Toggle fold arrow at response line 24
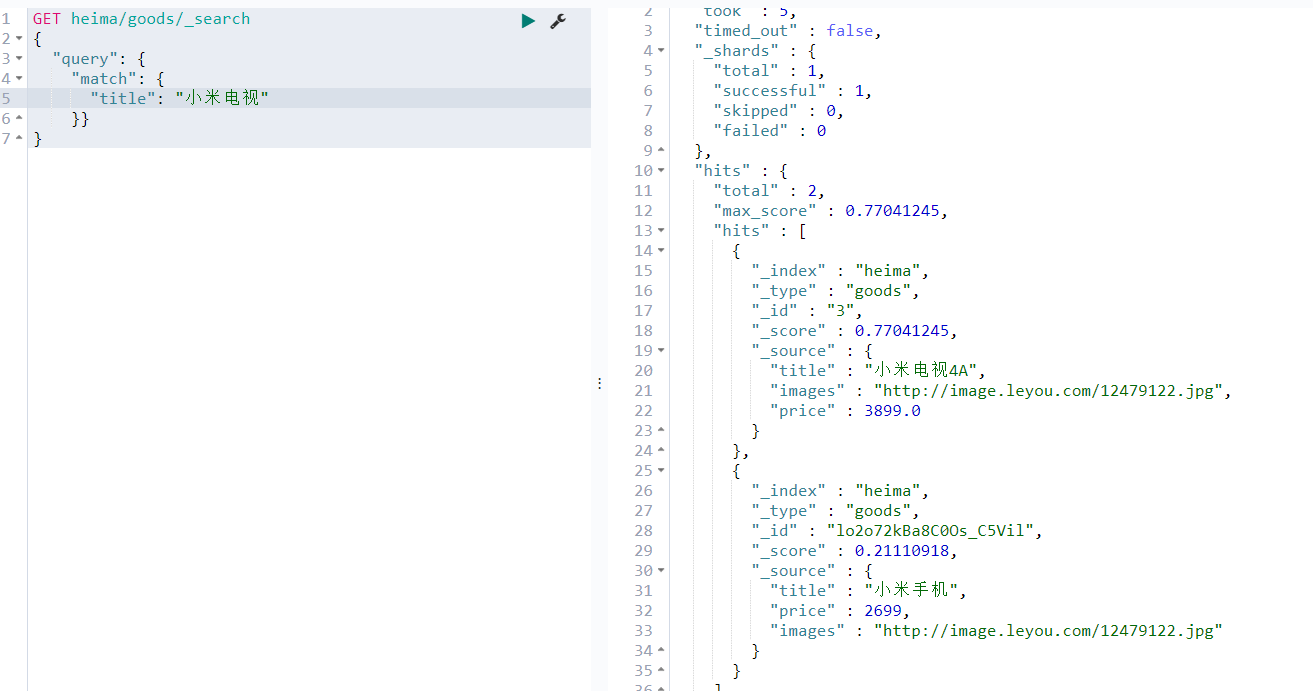 pyautogui.click(x=661, y=450)
